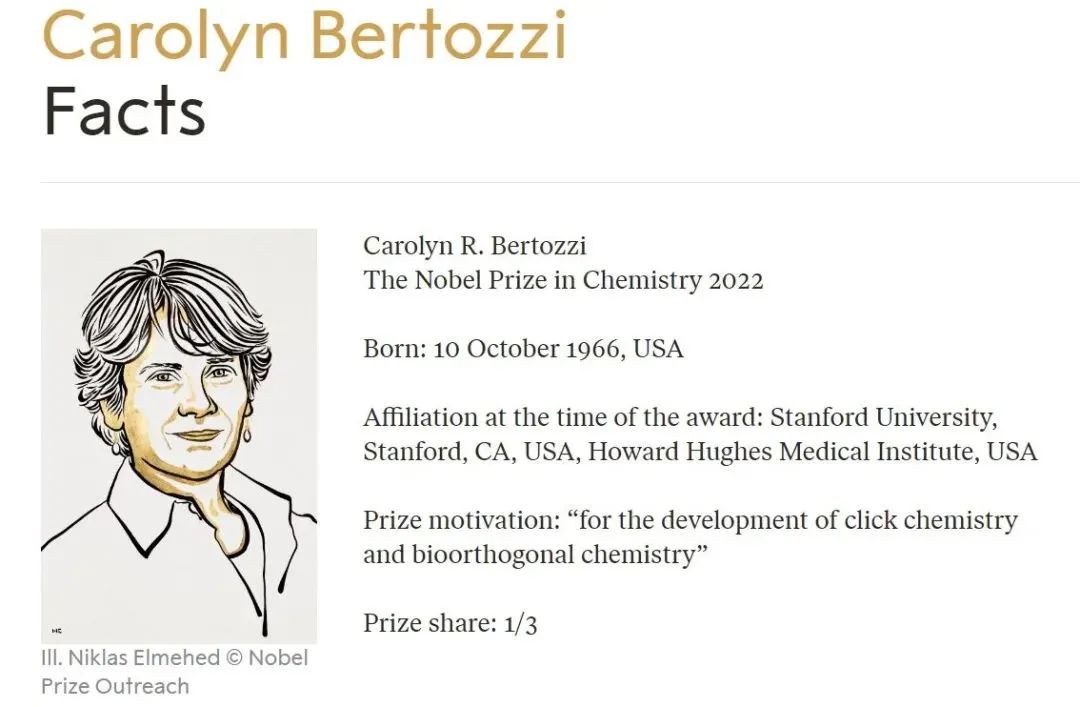Screen dimensions: 1080x707
Task: Click the copyright symbol in the caption
Action: [x=234, y=657]
